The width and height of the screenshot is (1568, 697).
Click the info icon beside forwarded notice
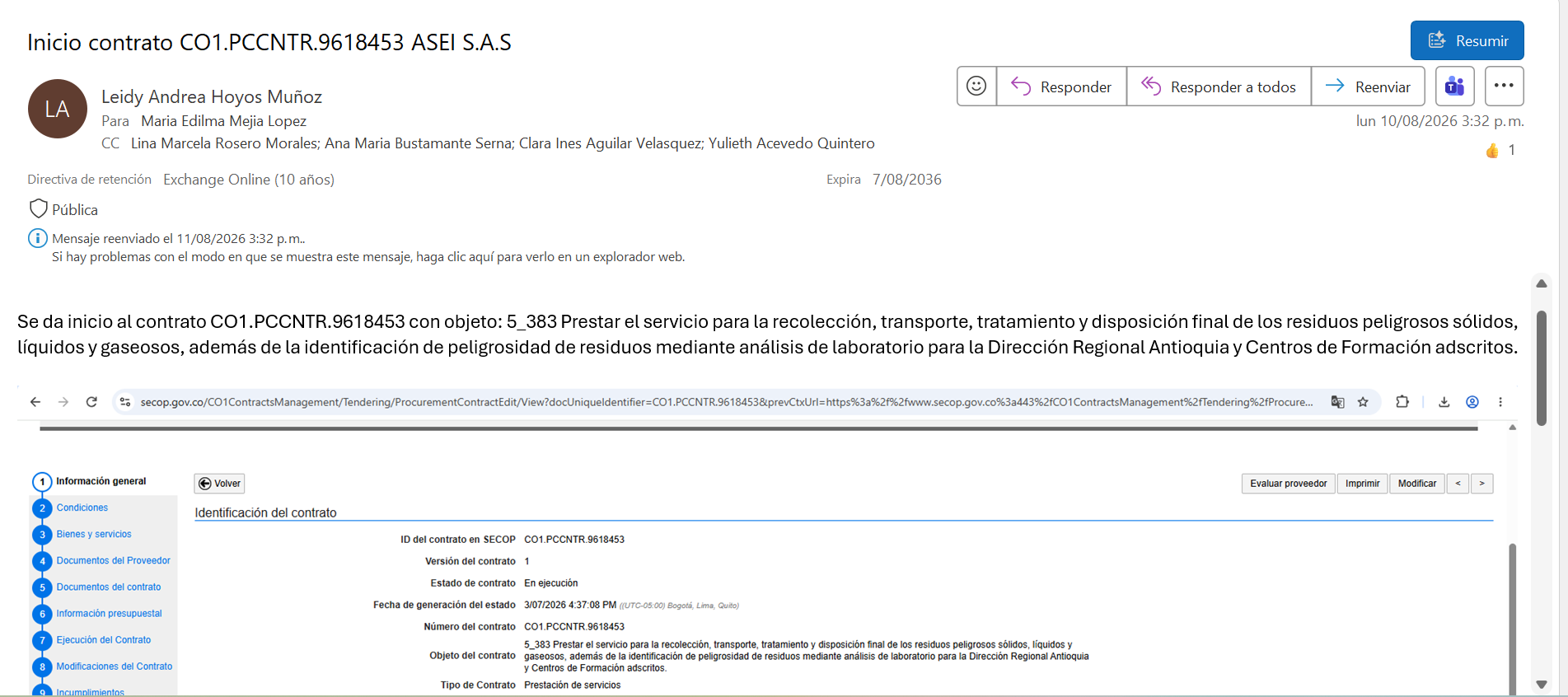coord(38,238)
